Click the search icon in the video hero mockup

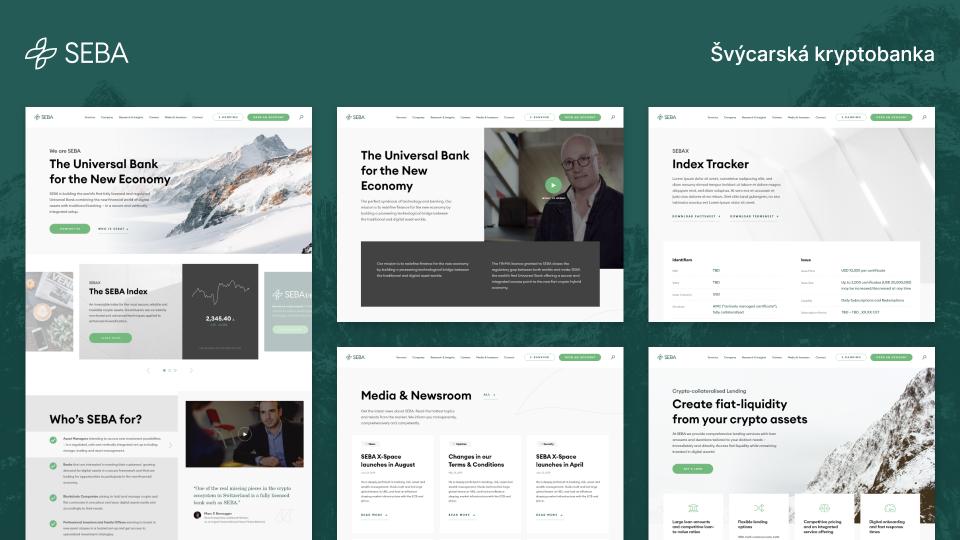tap(613, 117)
